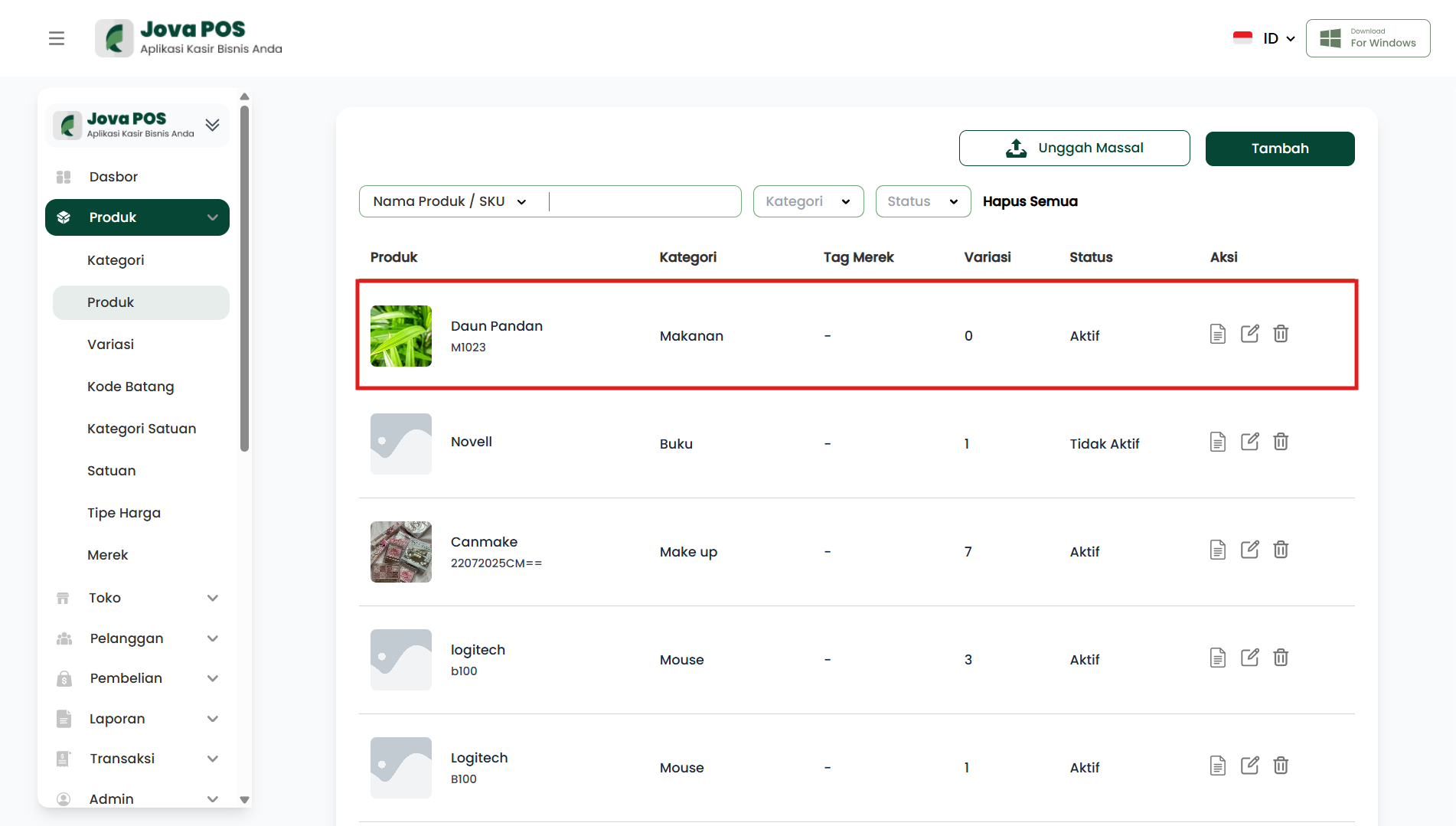Collapse sidebar using double chevron icon

coord(212,125)
